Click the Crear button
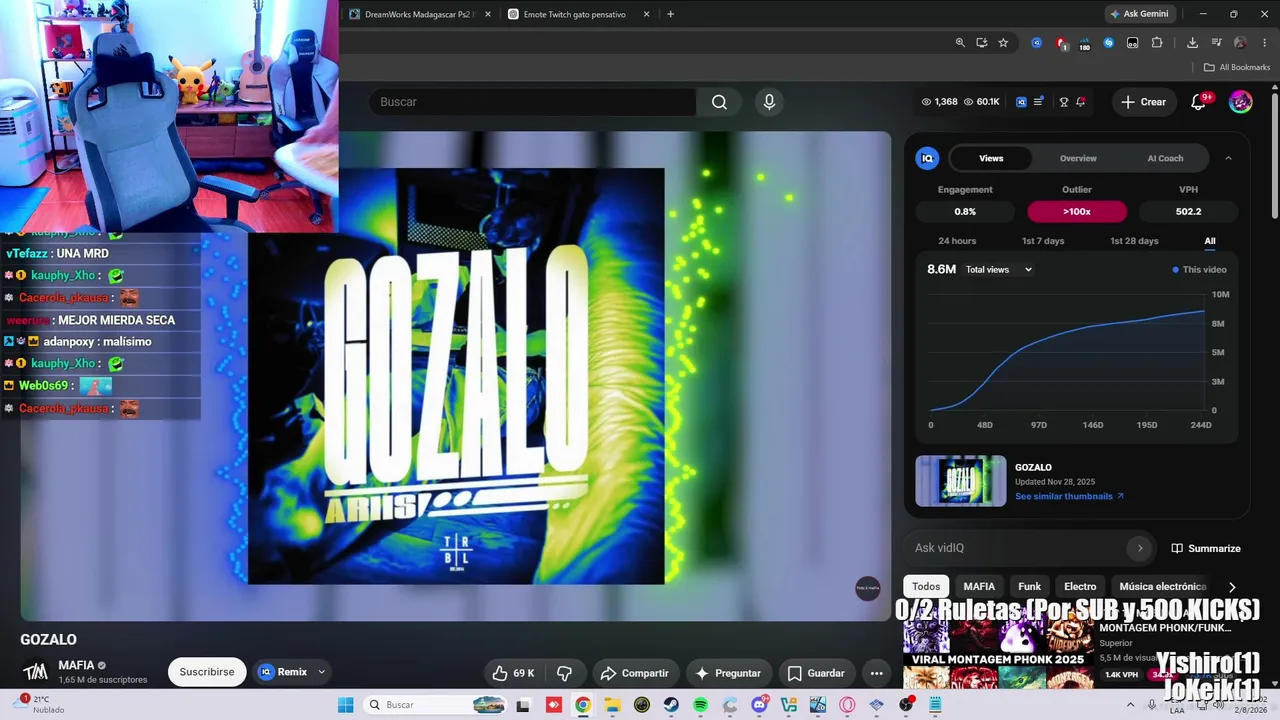The width and height of the screenshot is (1280, 720). click(x=1143, y=102)
